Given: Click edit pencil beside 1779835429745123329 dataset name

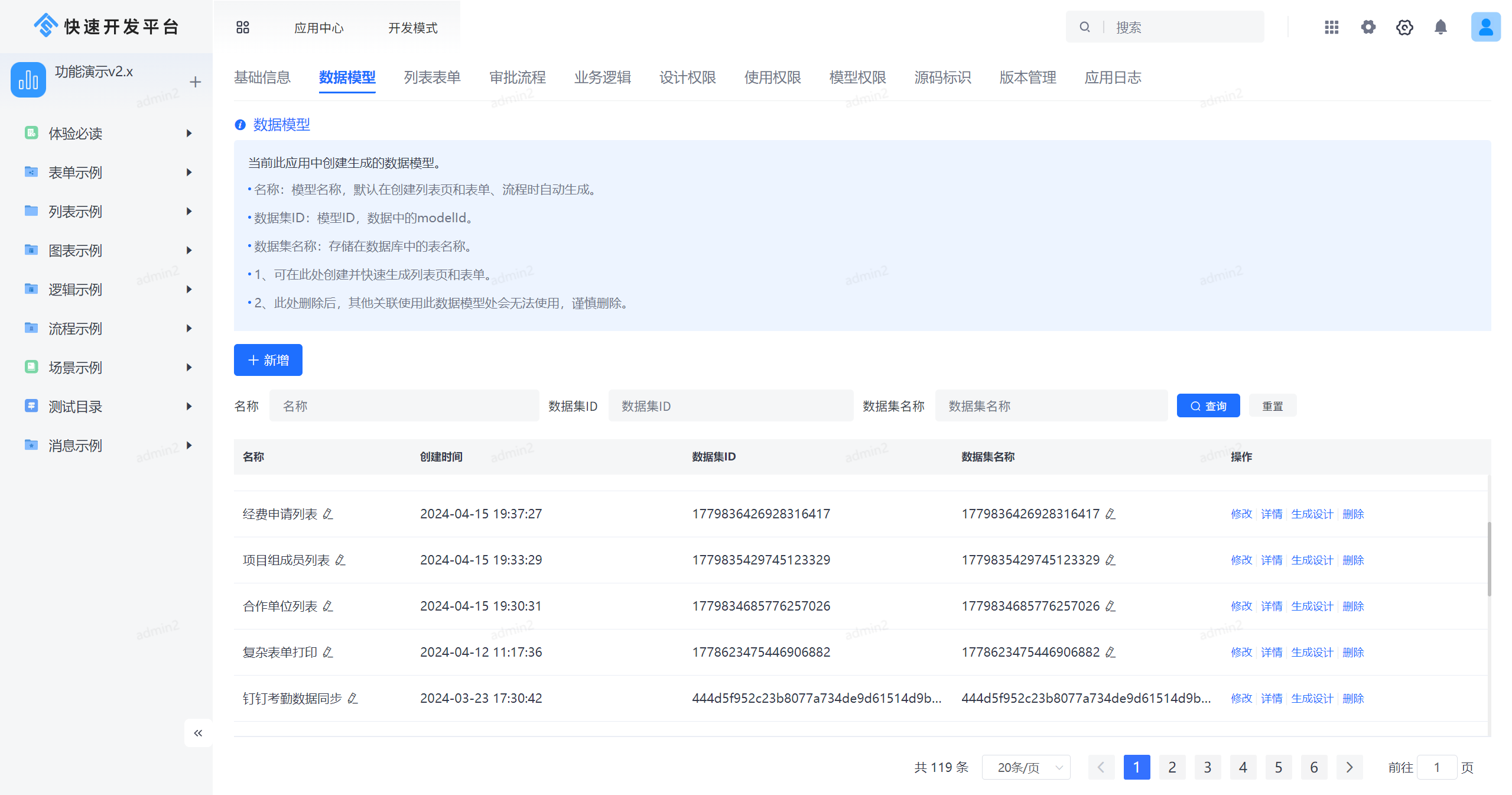Looking at the screenshot, I should pos(1110,560).
